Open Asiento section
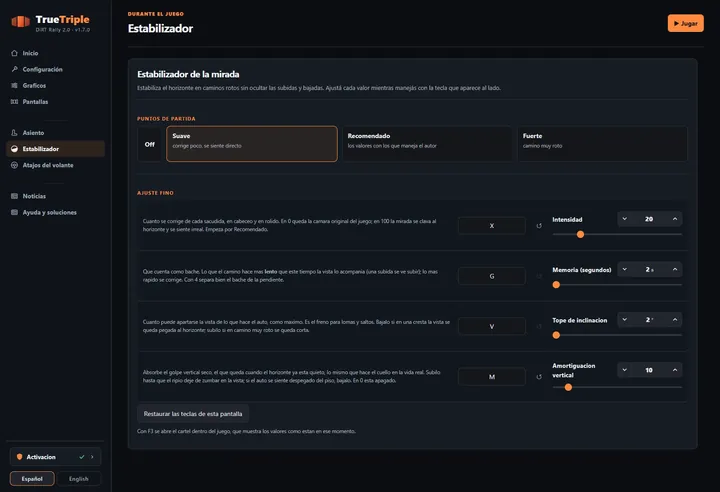 tap(55, 133)
